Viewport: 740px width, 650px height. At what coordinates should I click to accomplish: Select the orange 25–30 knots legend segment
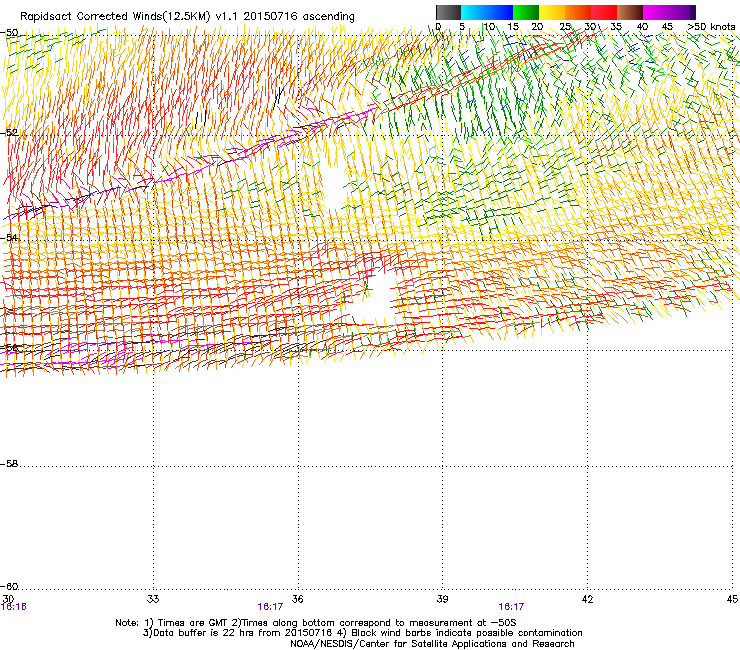578,12
